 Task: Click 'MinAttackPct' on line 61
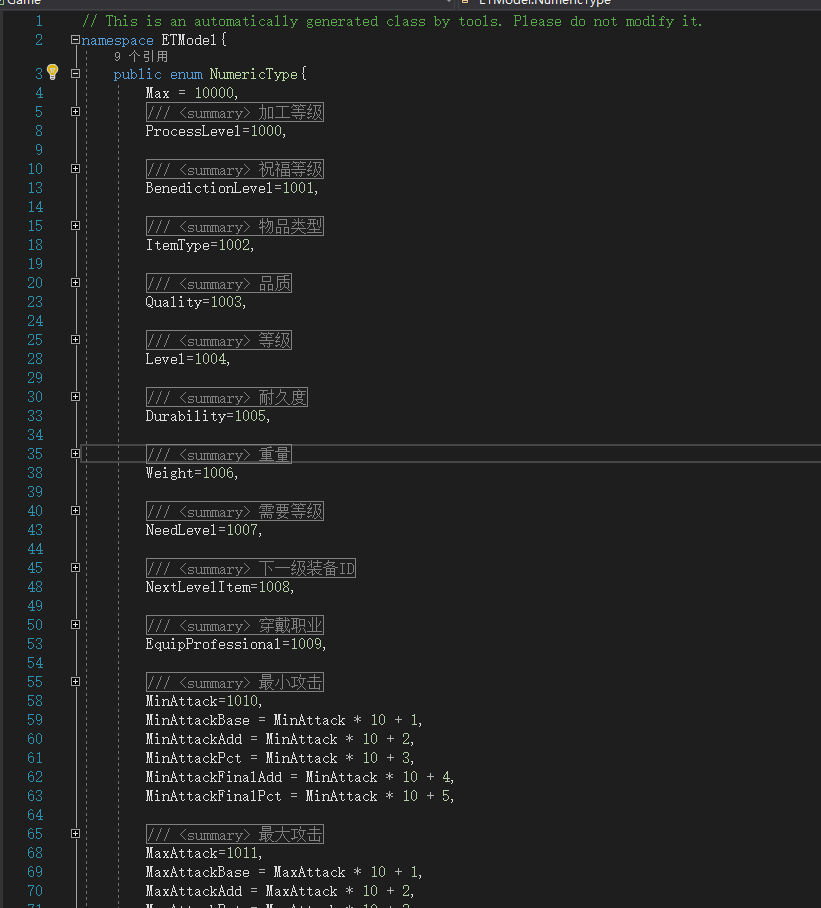pyautogui.click(x=193, y=758)
